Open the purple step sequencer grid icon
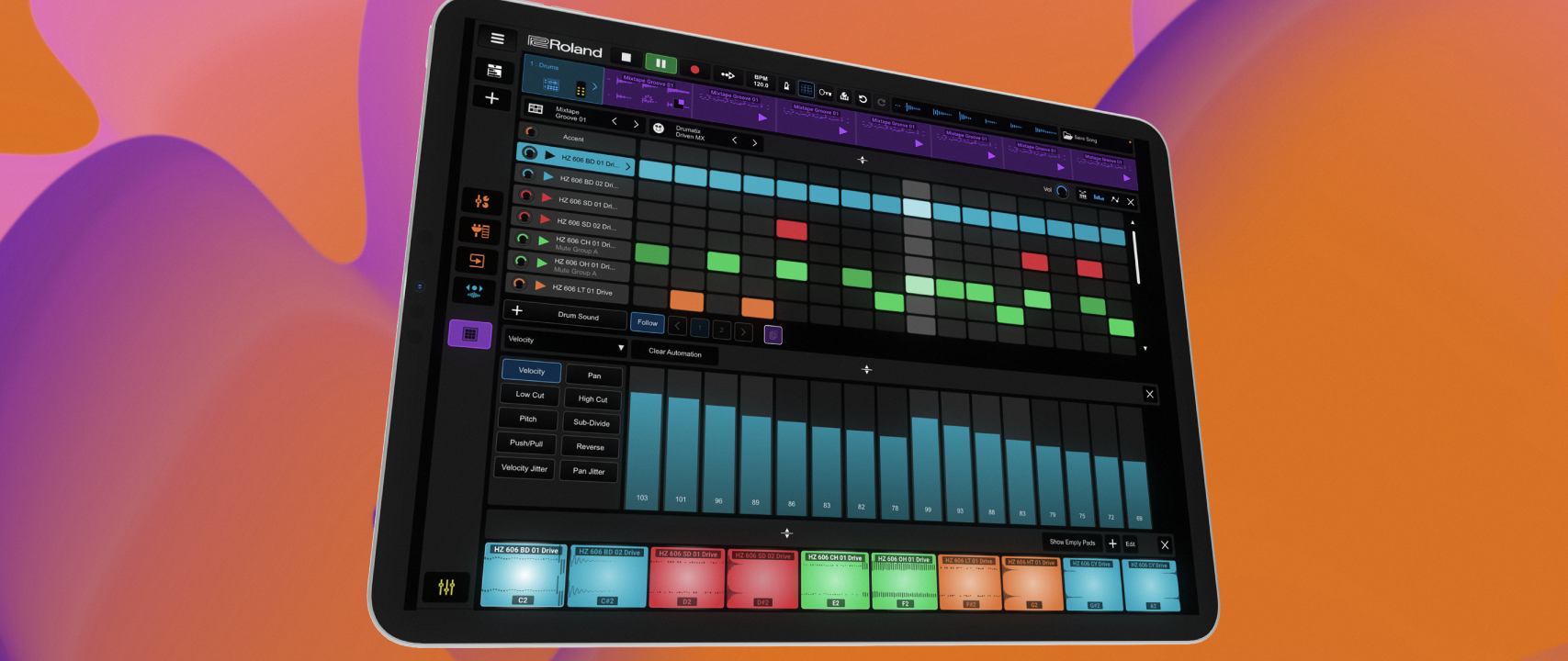 tap(469, 334)
